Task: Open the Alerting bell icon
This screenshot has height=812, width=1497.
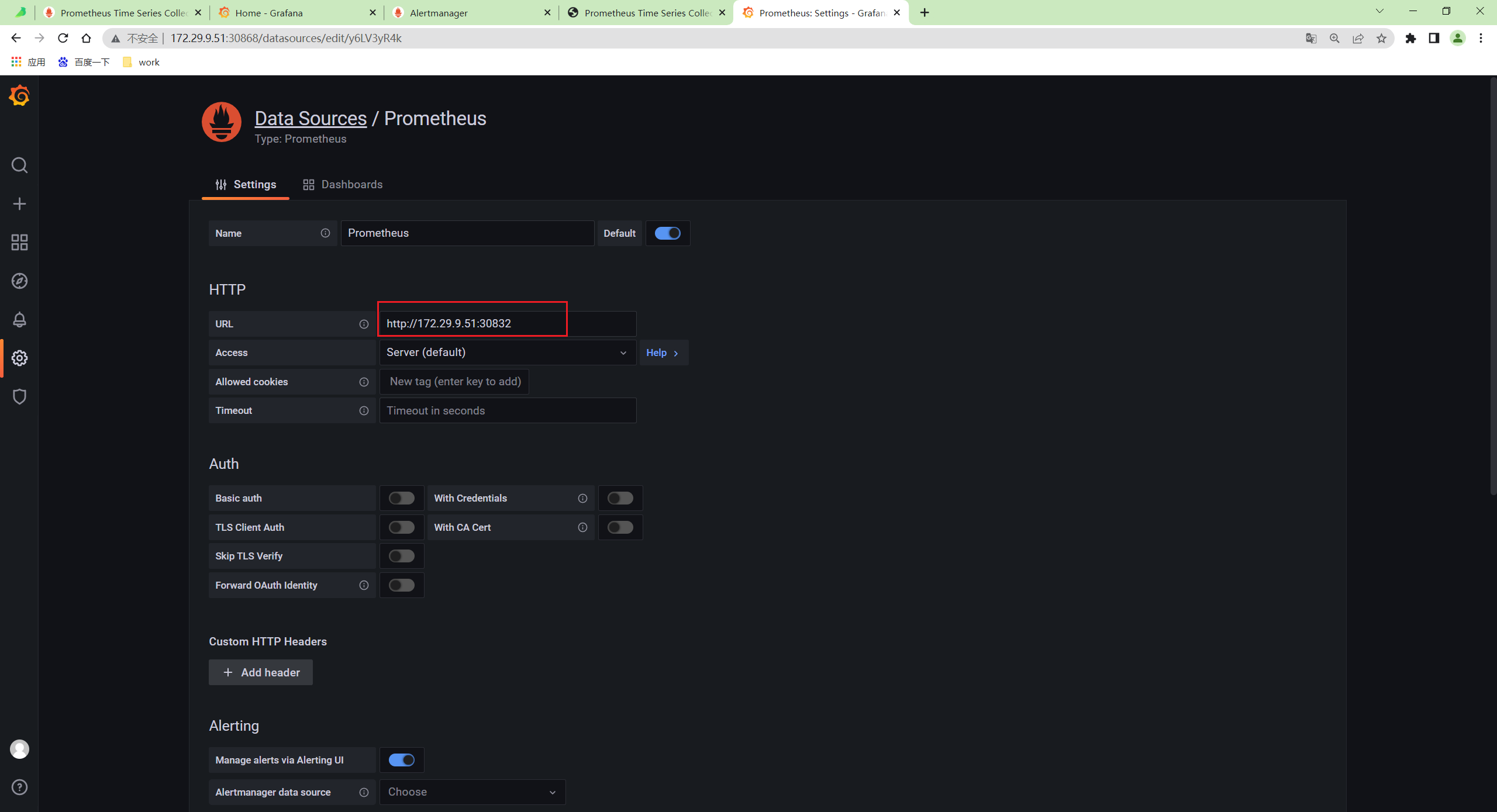Action: tap(19, 320)
